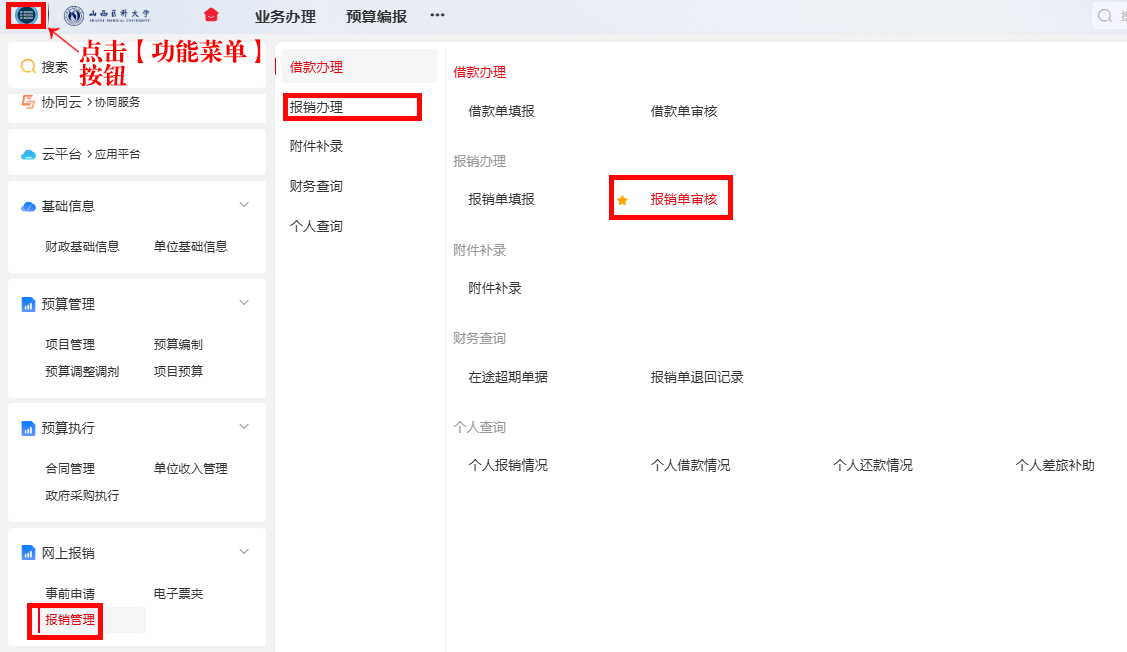Click the blue 云平台 cloud icon
Image resolution: width=1127 pixels, height=652 pixels.
click(x=29, y=154)
